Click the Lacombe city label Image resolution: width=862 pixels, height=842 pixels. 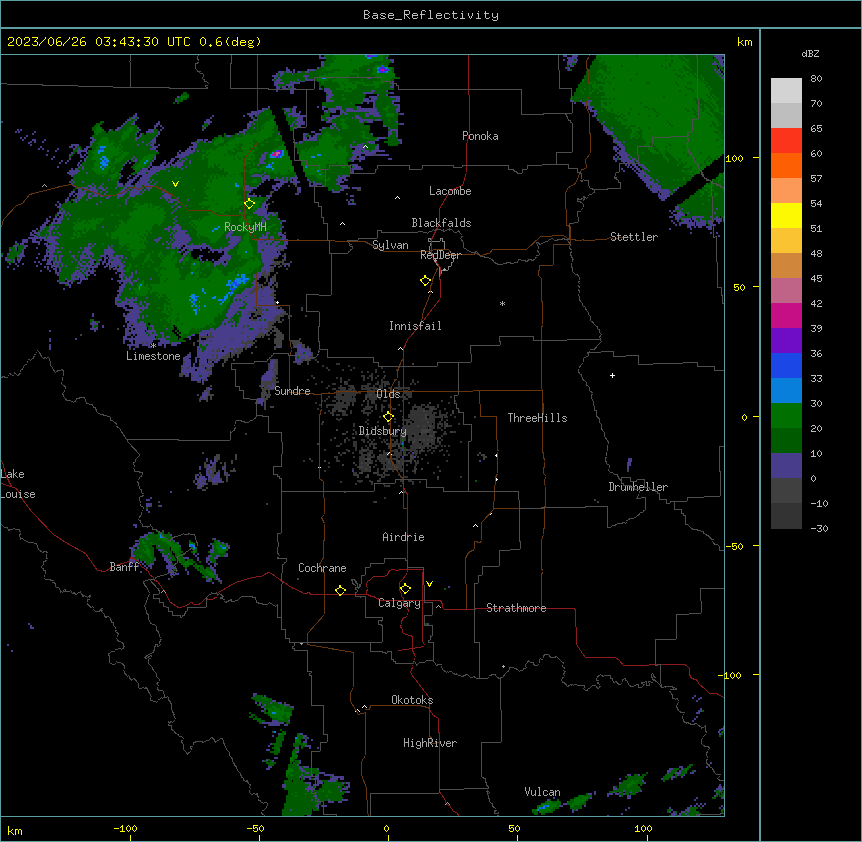pyautogui.click(x=450, y=191)
